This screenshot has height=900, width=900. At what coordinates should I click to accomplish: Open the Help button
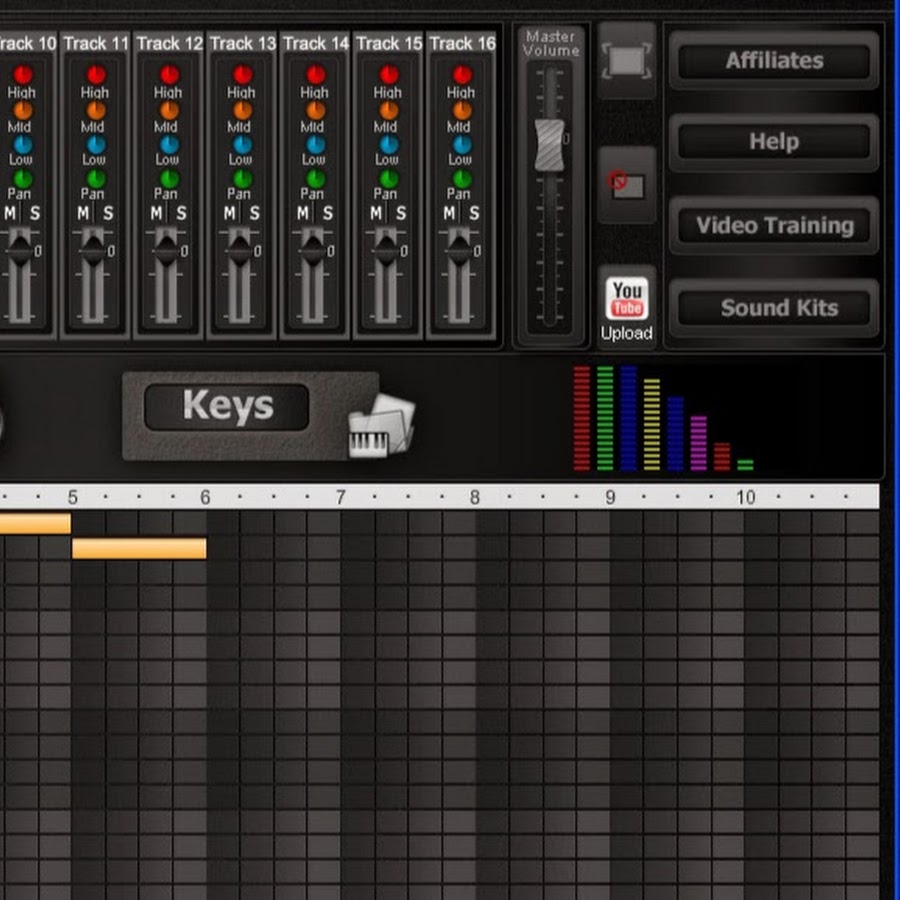[774, 142]
